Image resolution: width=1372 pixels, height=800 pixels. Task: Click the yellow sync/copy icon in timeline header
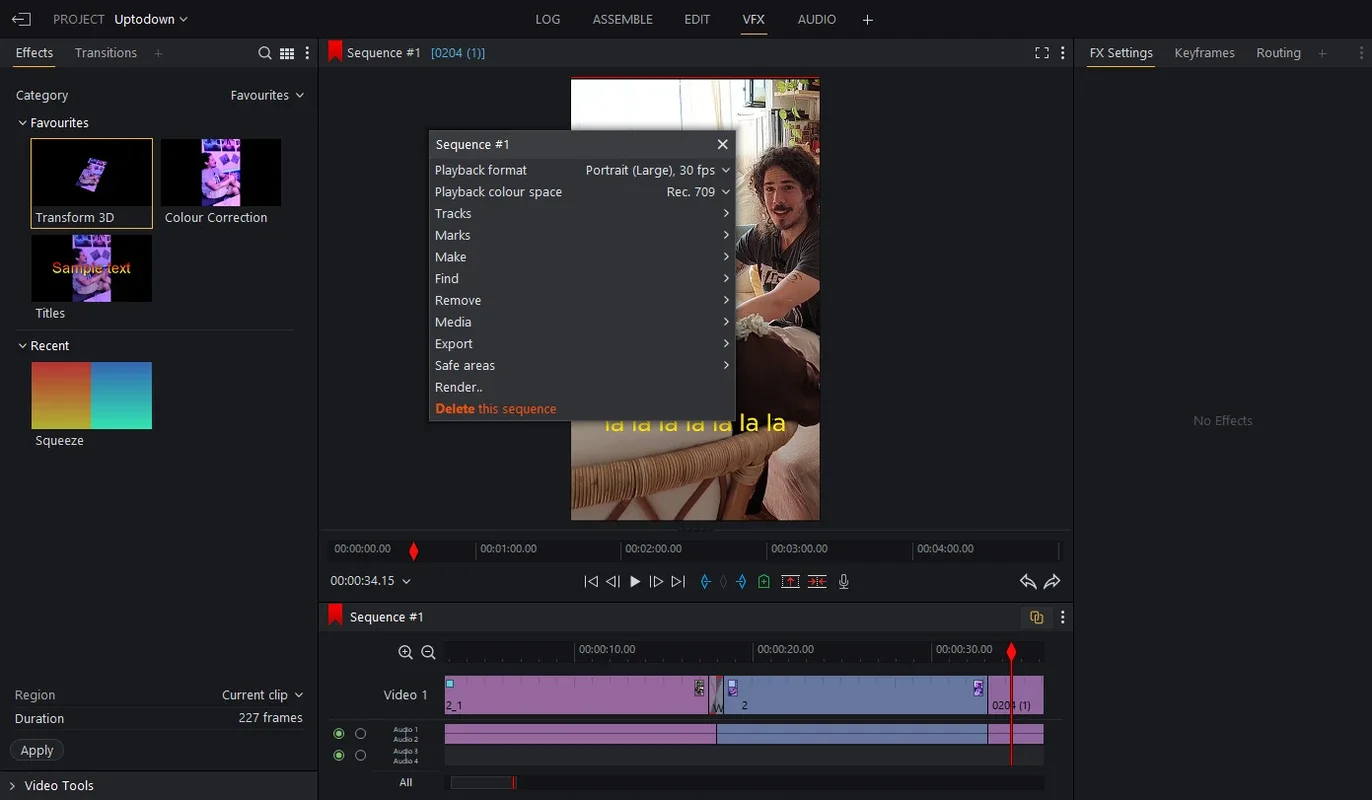pos(1036,617)
